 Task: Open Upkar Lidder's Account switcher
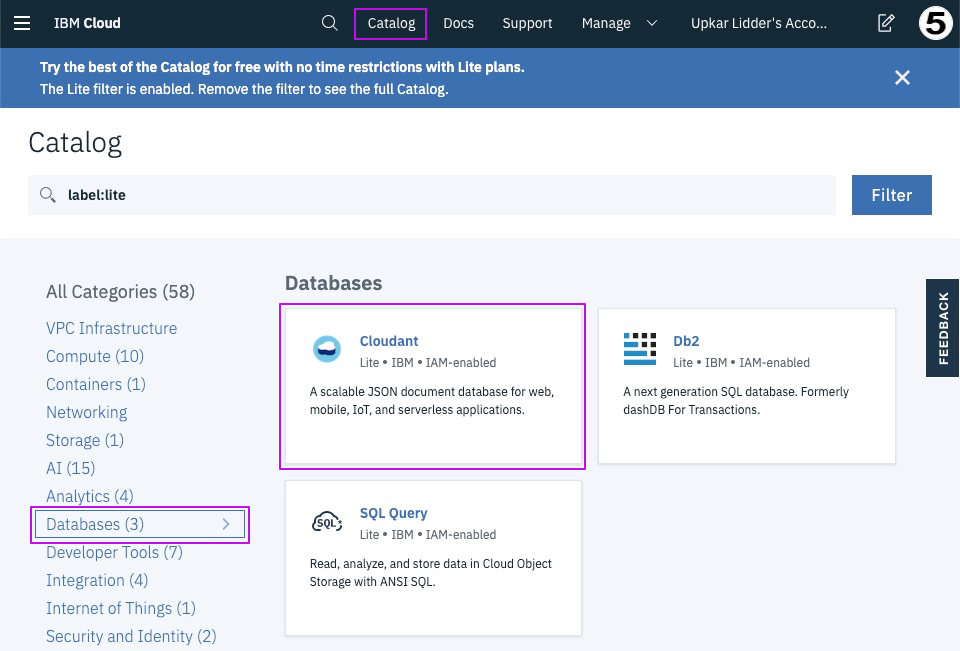(759, 23)
